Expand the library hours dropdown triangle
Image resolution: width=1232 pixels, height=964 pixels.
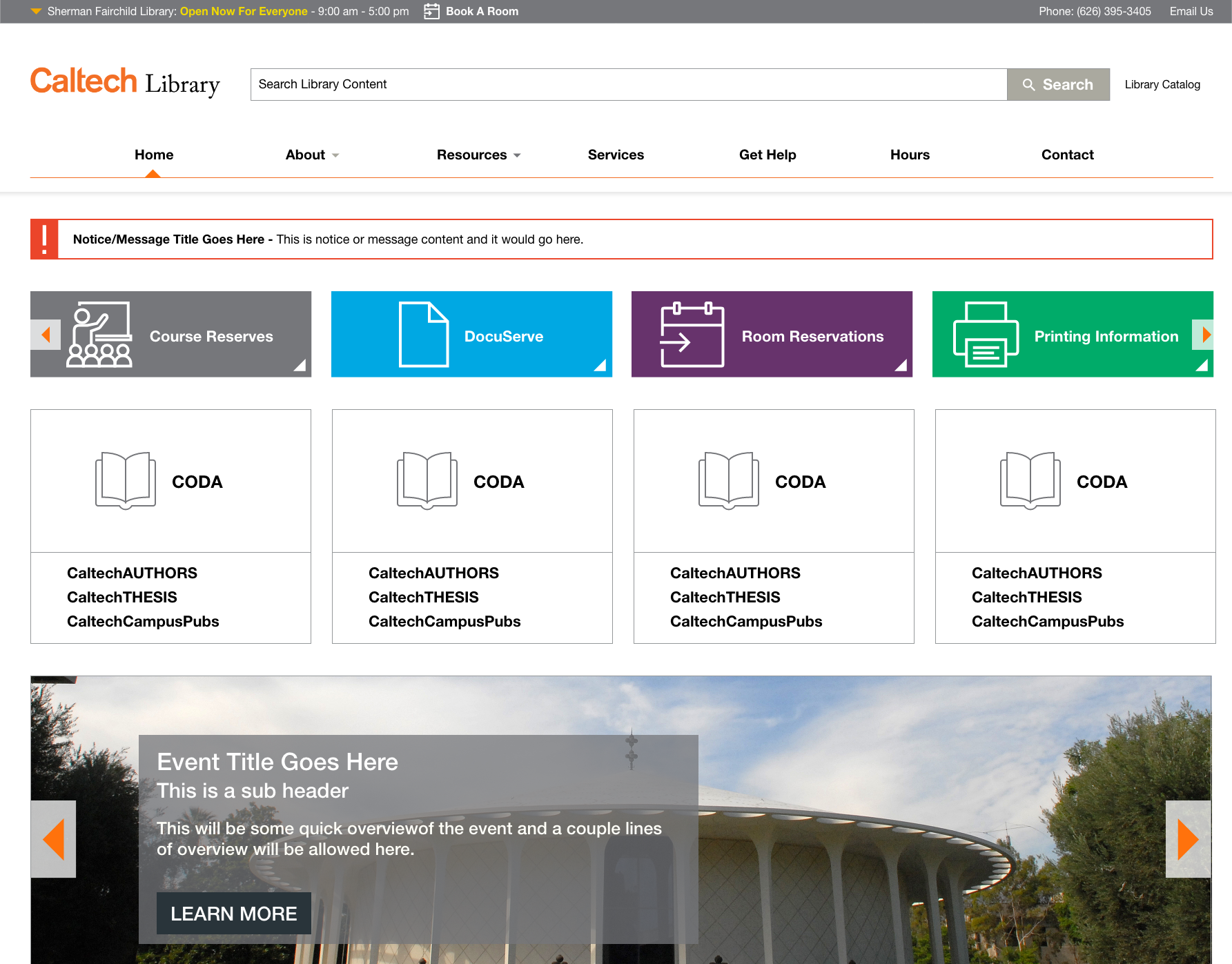pyautogui.click(x=36, y=11)
